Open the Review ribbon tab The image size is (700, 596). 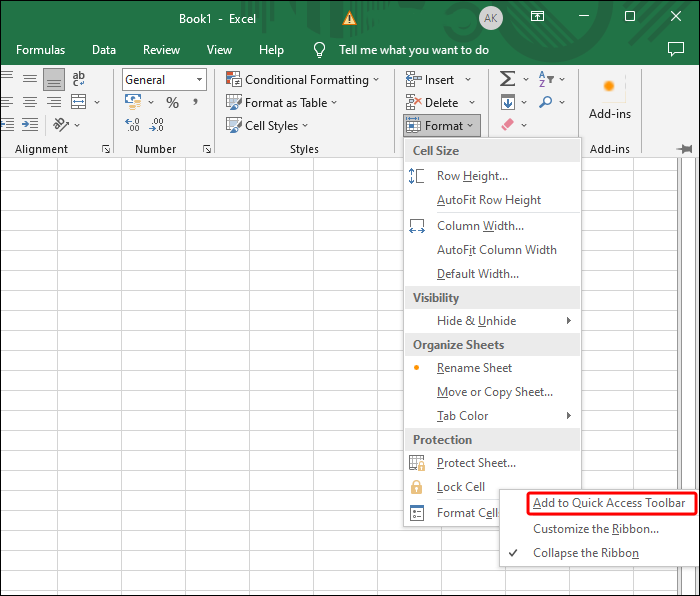161,50
